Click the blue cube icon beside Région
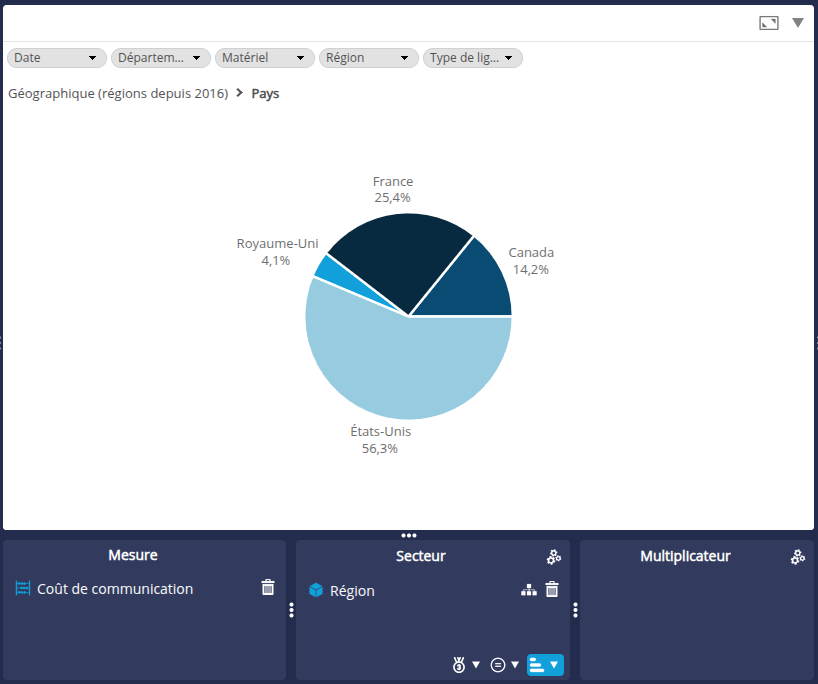 (316, 591)
